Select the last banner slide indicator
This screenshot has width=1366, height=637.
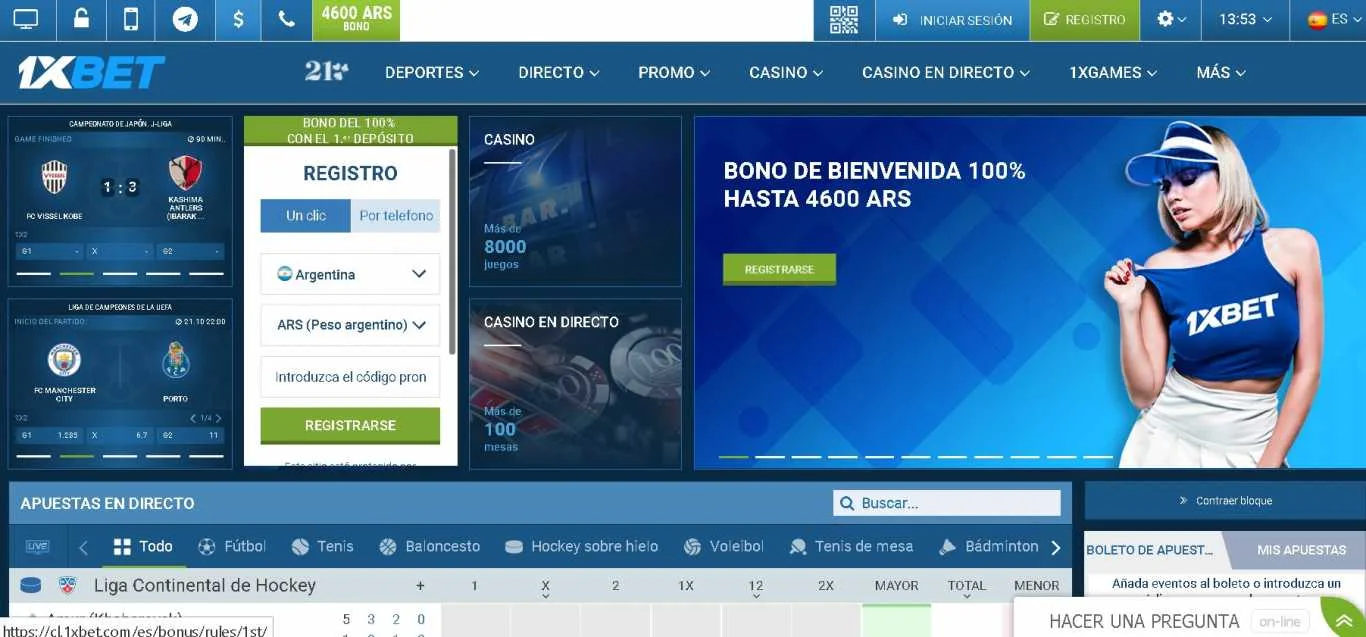click(x=1098, y=456)
